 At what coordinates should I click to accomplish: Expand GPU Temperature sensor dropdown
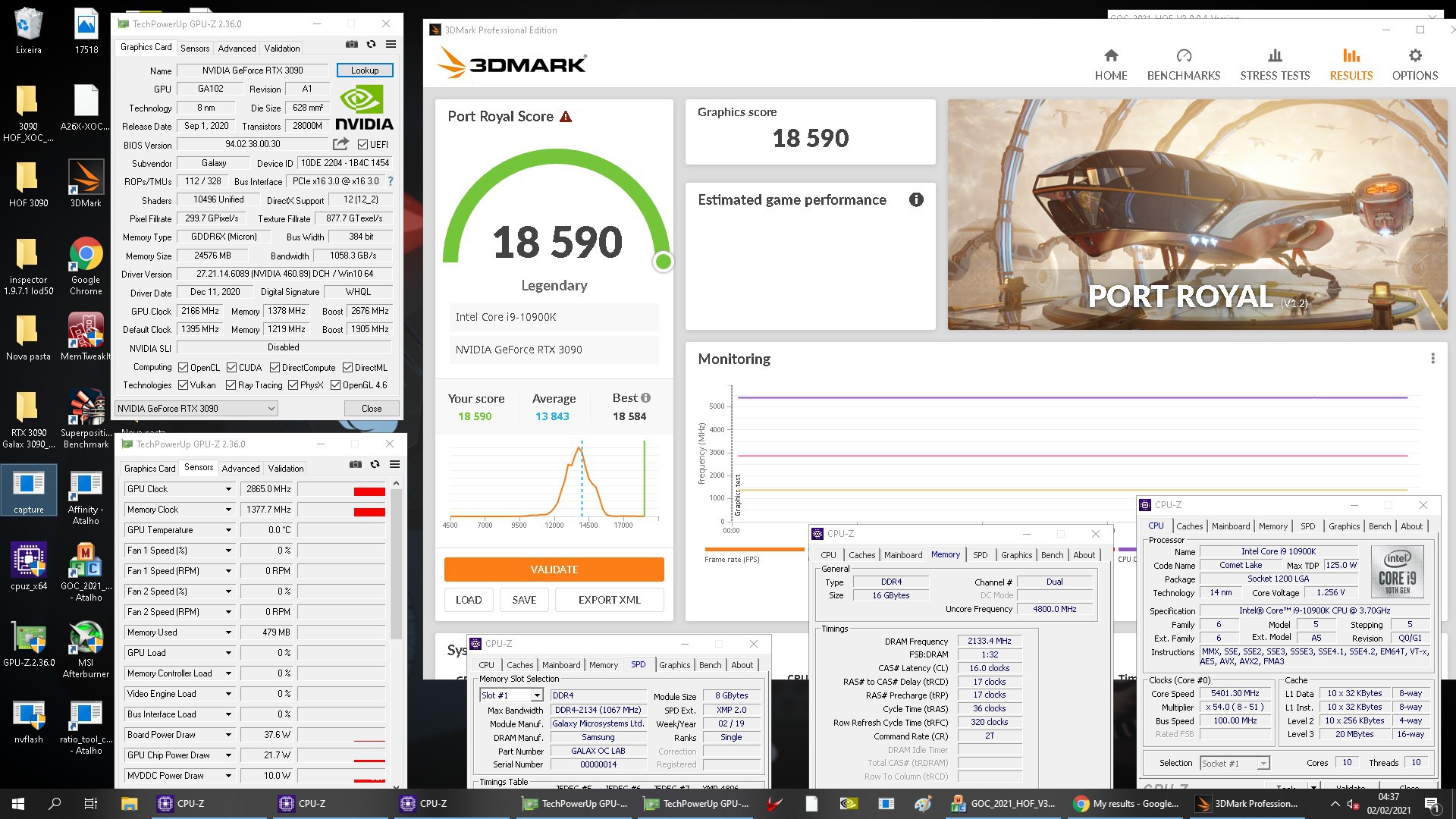(228, 530)
